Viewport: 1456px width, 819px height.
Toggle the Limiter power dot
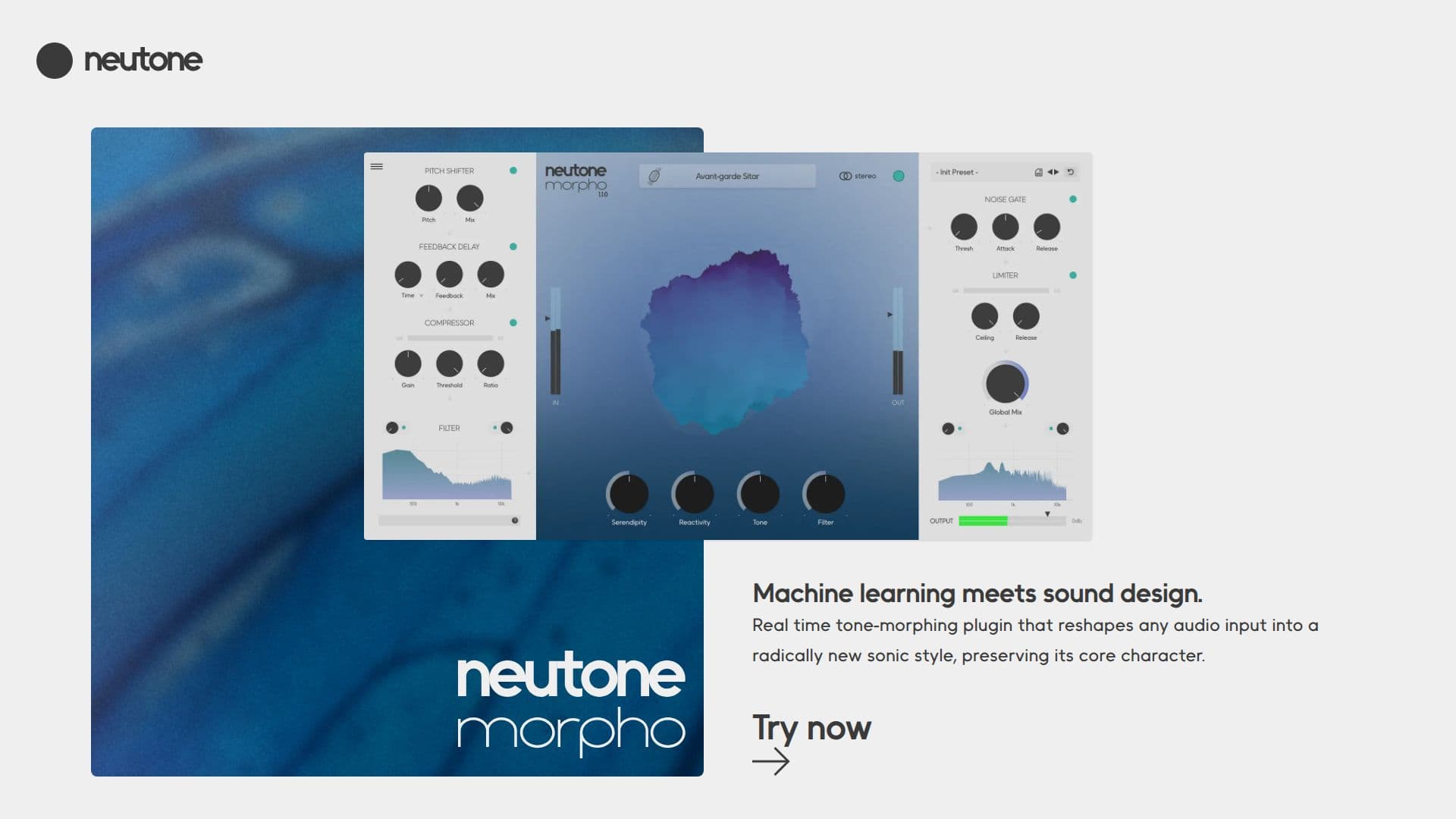(x=1072, y=275)
